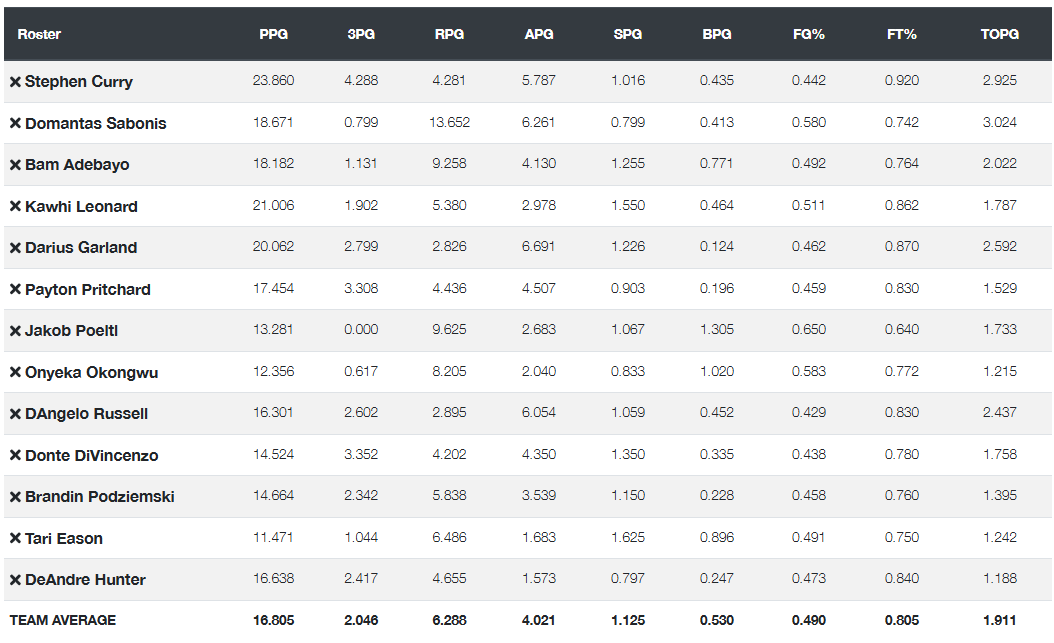The image size is (1054, 643).
Task: Sort players by APG header
Action: click(538, 34)
